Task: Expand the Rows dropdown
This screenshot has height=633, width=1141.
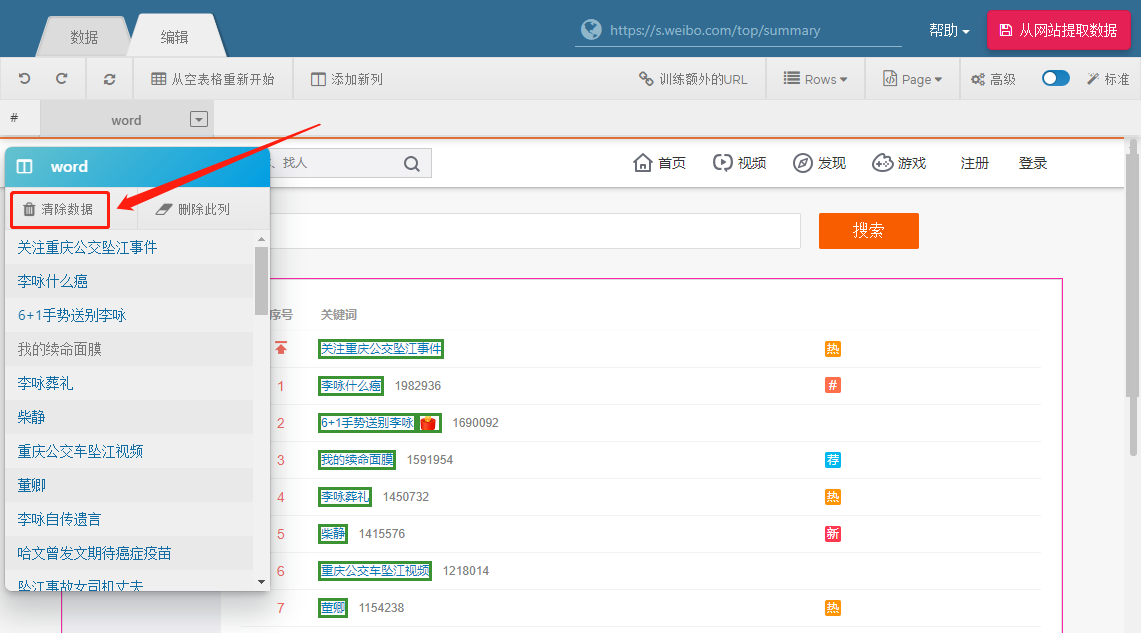Action: pos(815,79)
